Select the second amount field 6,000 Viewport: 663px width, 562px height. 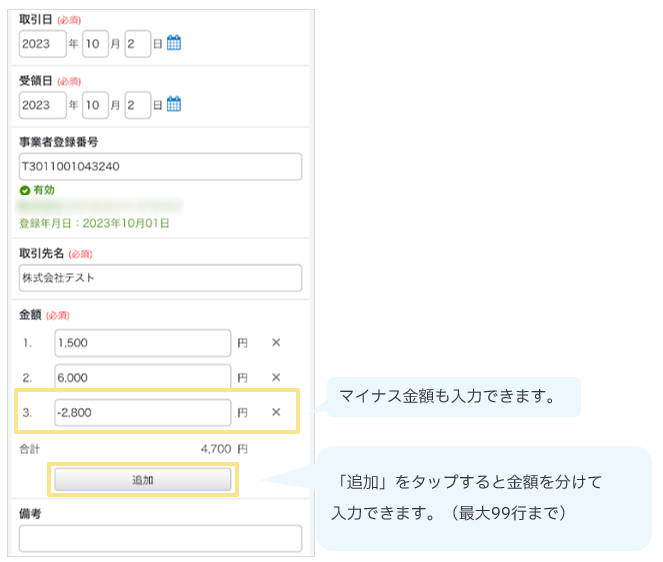(x=143, y=378)
